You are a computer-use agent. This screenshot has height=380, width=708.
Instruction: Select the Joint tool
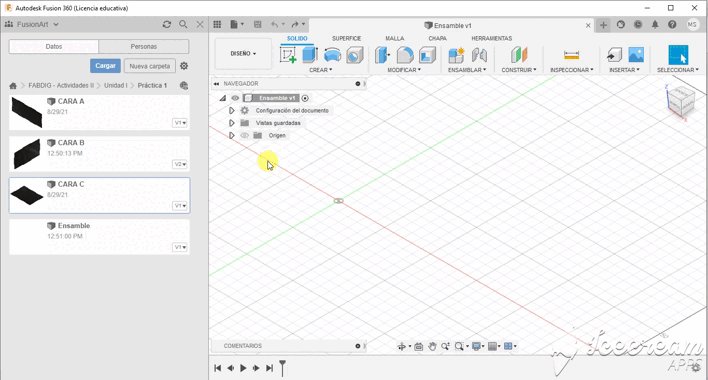tap(479, 55)
